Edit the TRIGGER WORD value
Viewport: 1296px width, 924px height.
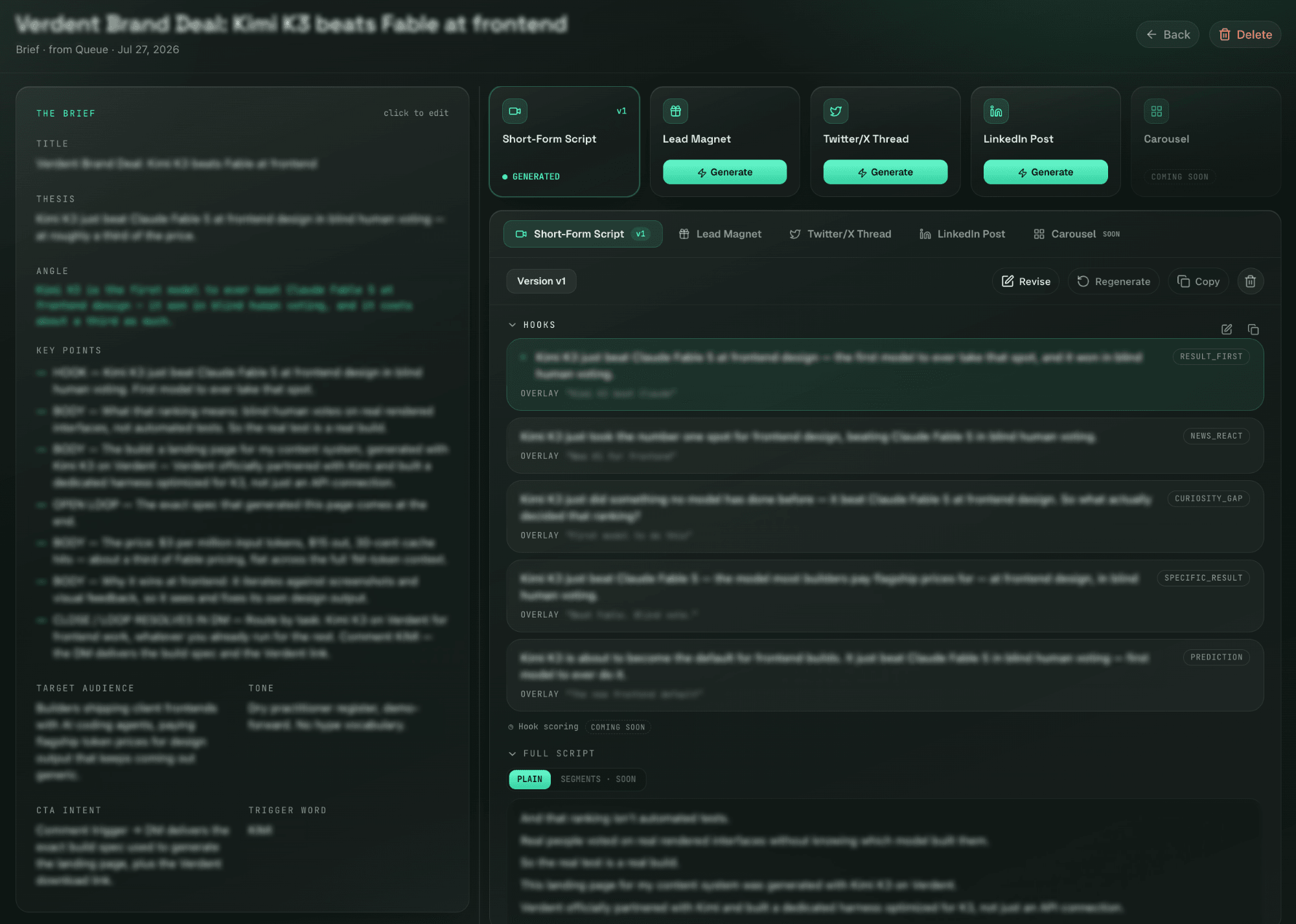click(260, 830)
